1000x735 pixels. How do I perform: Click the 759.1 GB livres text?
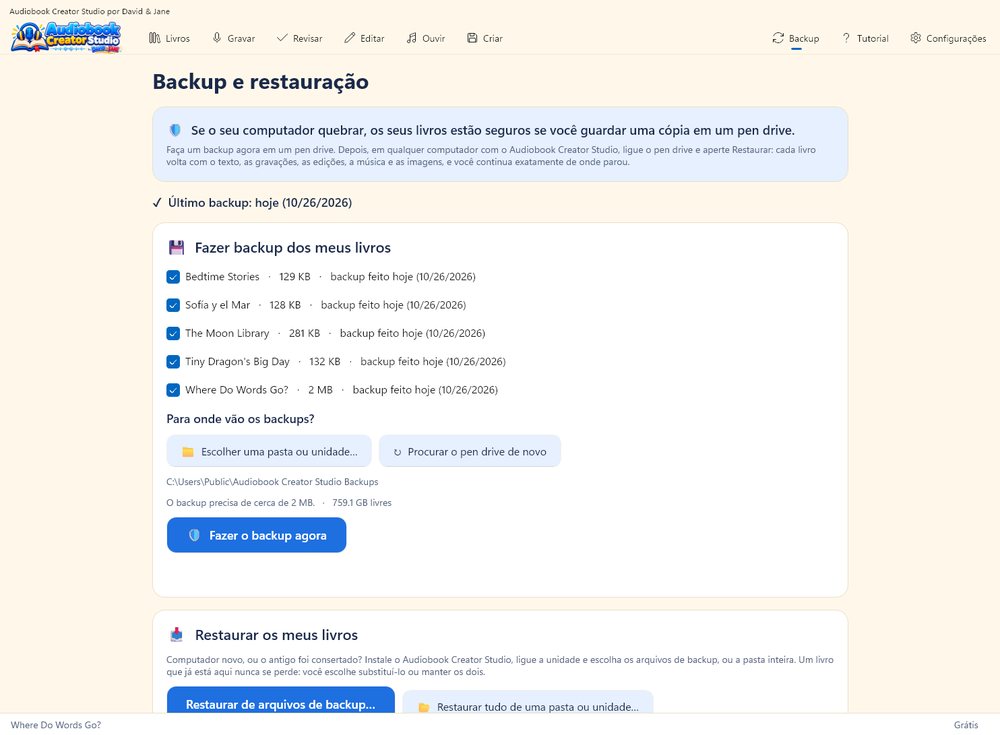point(362,503)
